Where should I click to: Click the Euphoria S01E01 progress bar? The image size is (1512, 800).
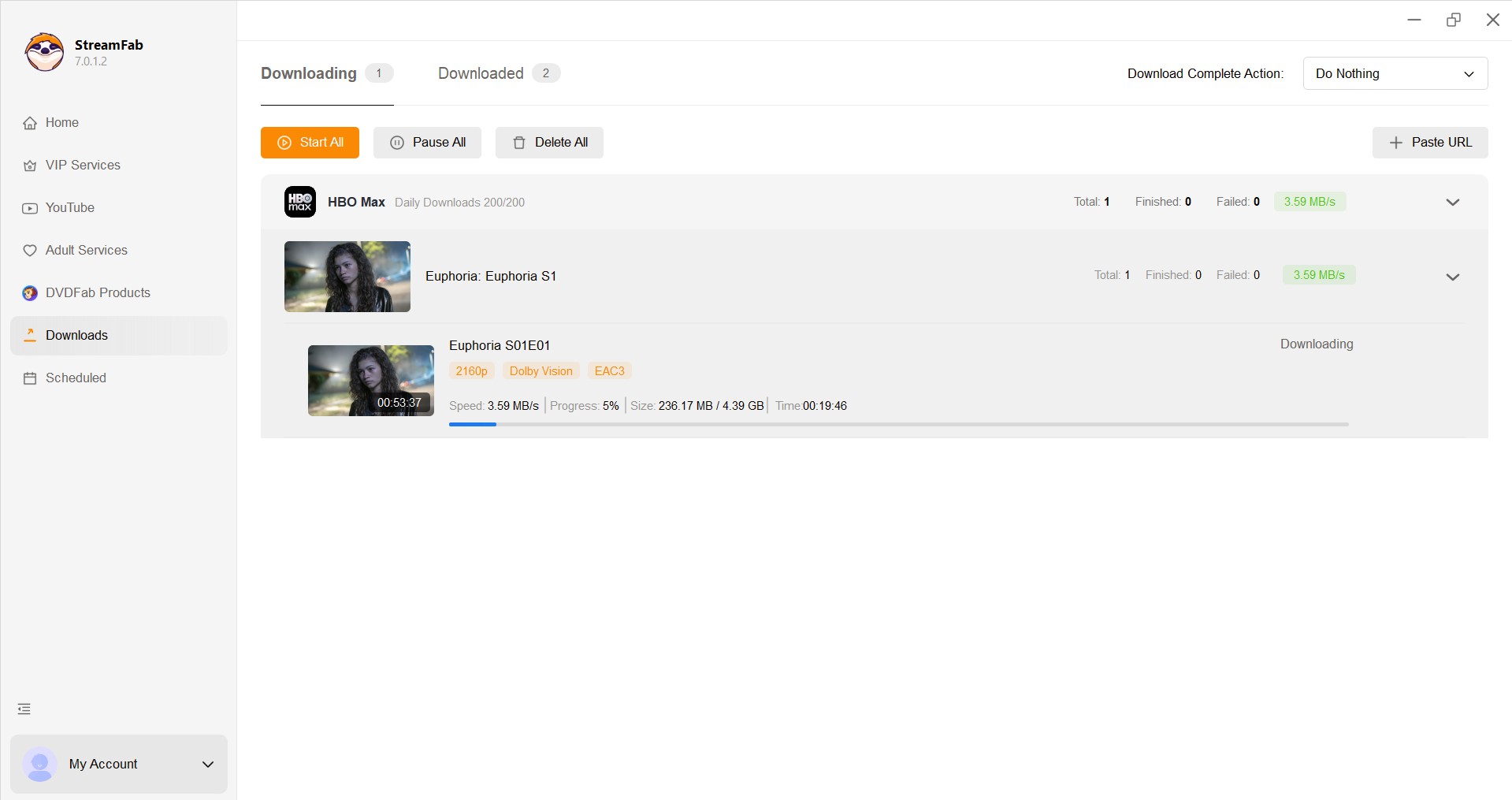[898, 425]
